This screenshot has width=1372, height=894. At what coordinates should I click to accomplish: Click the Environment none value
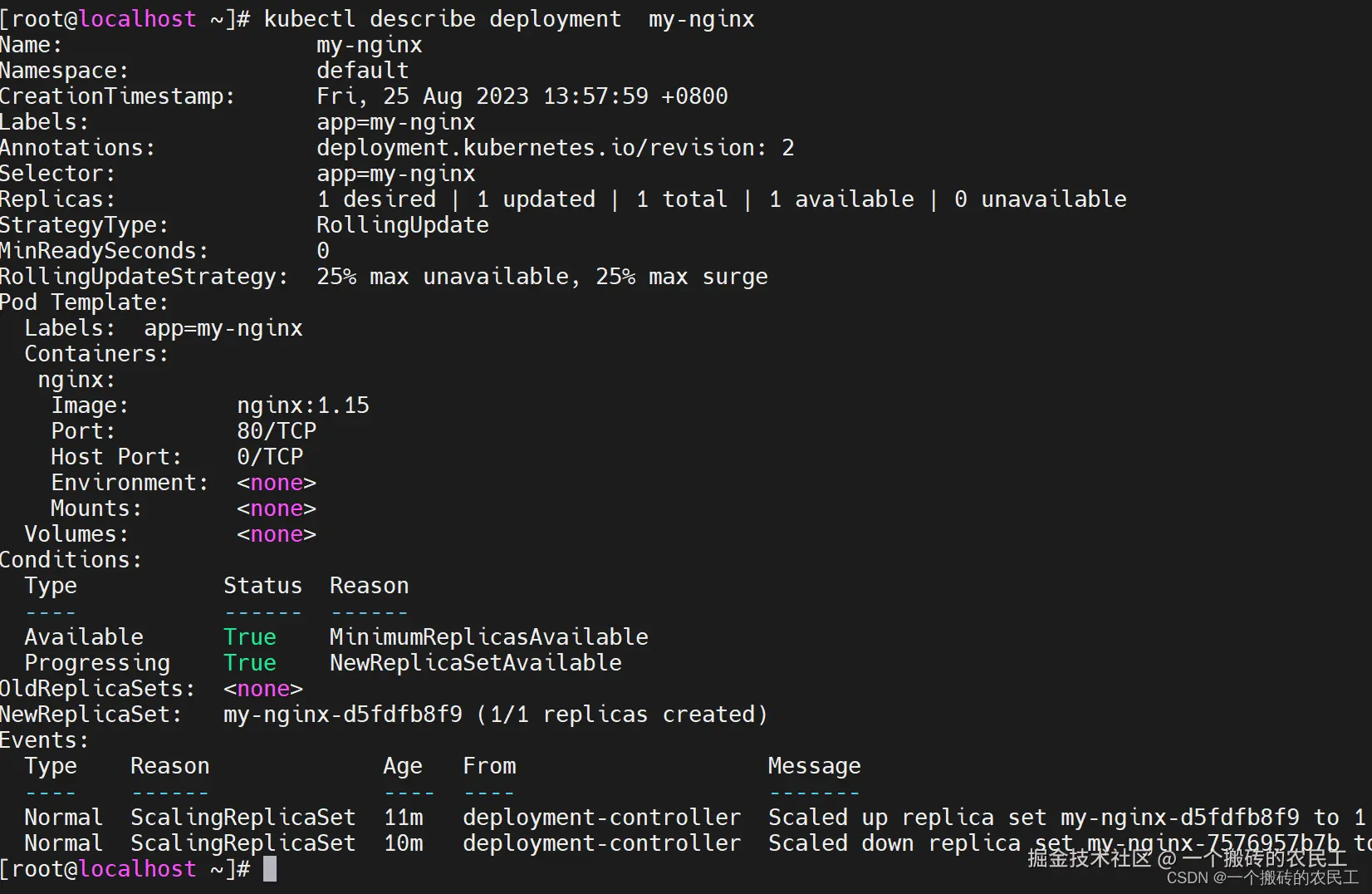pyautogui.click(x=277, y=483)
